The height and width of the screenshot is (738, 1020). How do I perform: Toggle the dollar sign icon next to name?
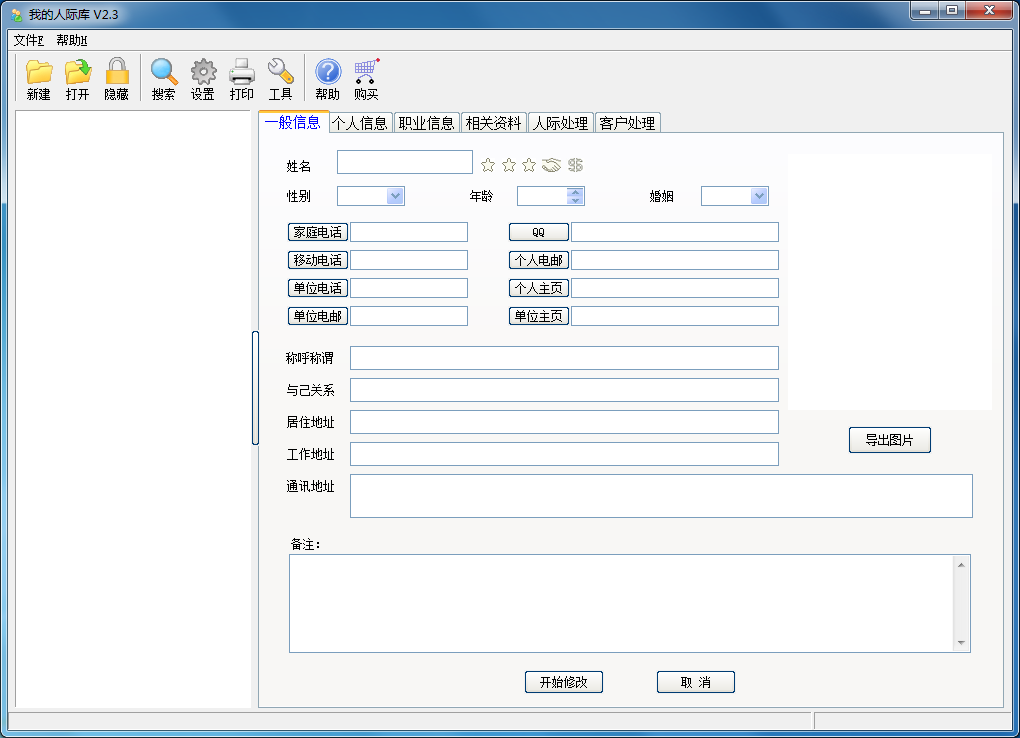point(575,165)
